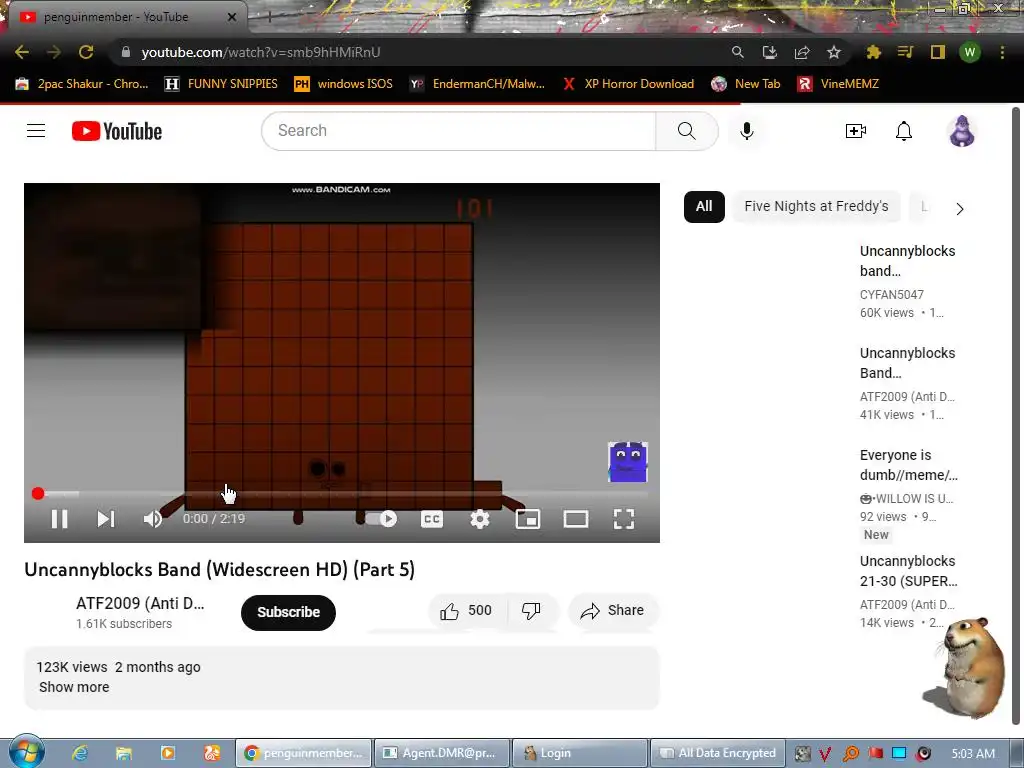Image resolution: width=1024 pixels, height=768 pixels.
Task: Click the channel watermark in video corner
Action: point(628,462)
